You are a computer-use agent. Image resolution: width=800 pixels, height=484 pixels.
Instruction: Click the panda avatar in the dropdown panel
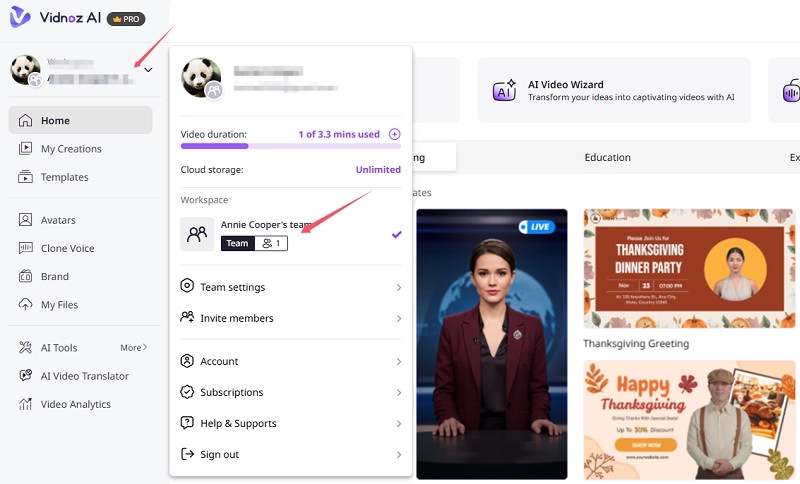(201, 78)
